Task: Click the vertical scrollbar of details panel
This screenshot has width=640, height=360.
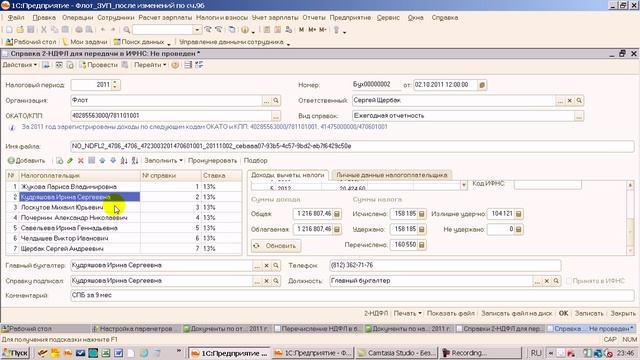Action: click(630, 218)
